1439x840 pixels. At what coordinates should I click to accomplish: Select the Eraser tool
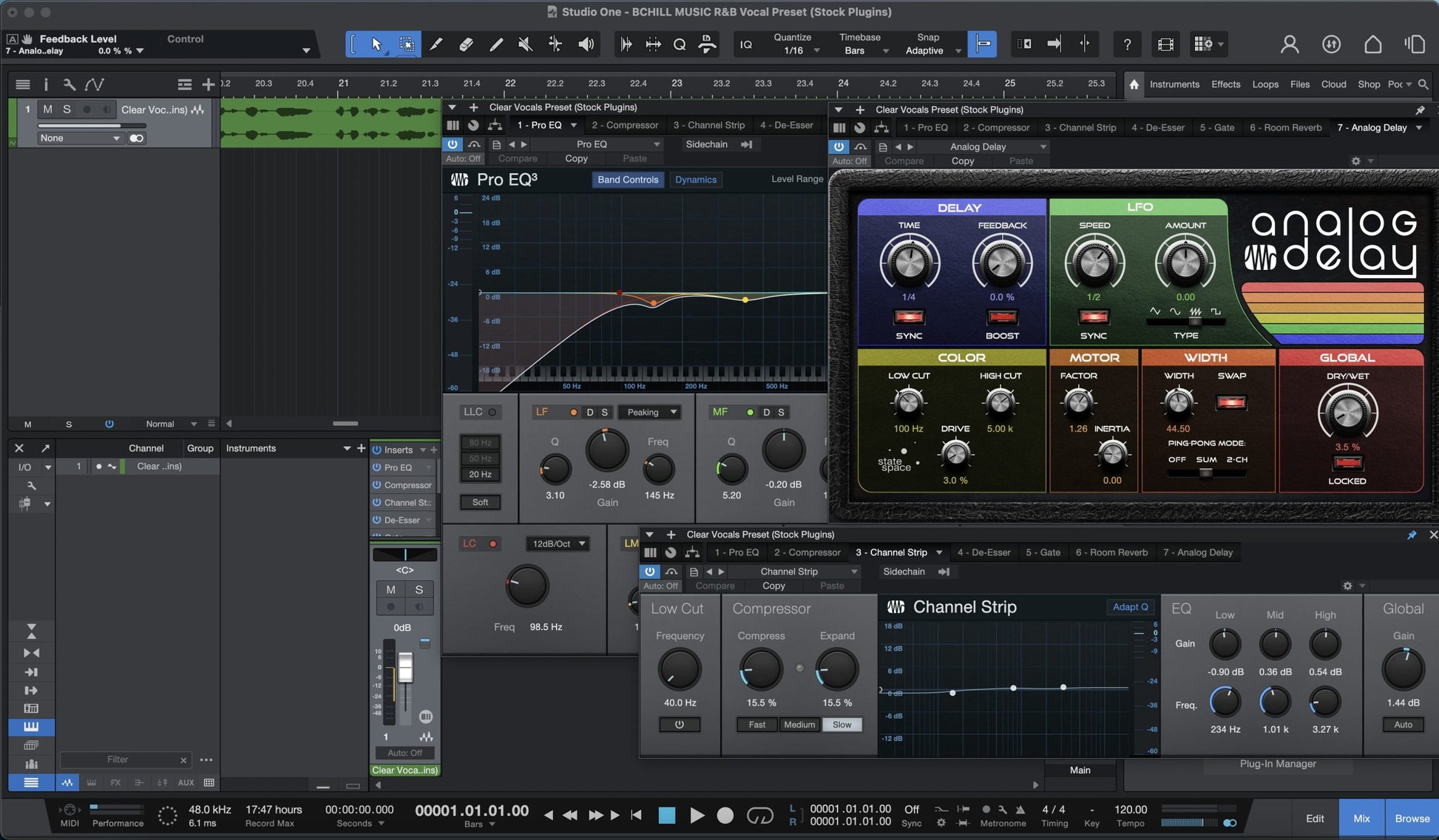click(x=466, y=44)
